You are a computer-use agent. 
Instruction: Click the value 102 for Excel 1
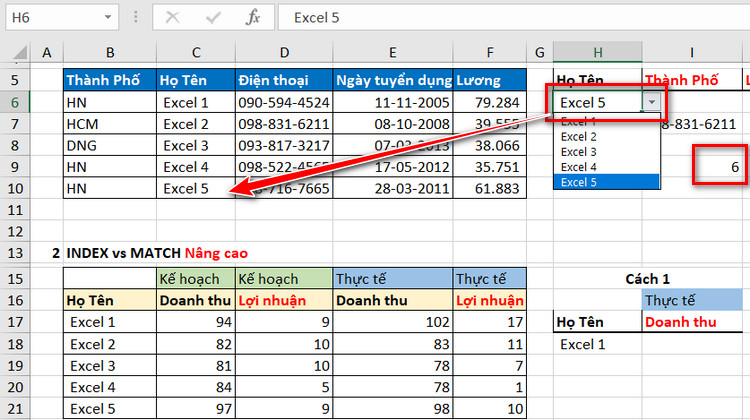tap(393, 322)
